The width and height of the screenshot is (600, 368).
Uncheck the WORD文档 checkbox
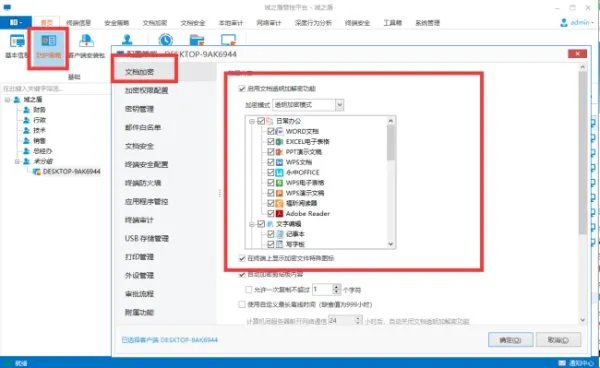271,131
